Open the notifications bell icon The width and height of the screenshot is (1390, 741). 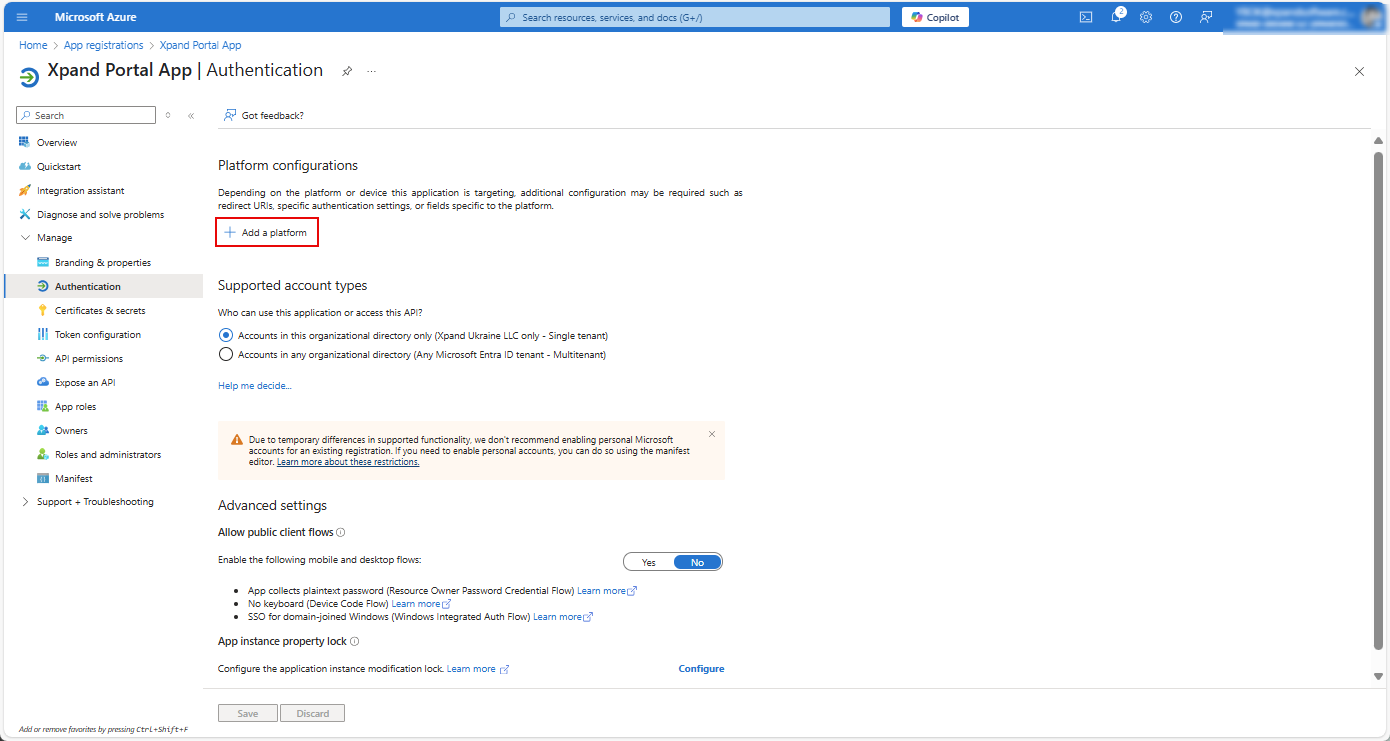click(x=1116, y=17)
